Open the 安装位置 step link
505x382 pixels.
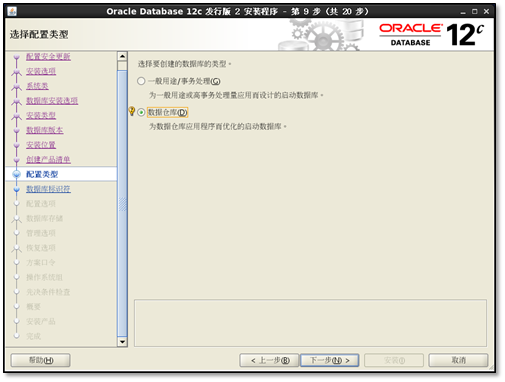point(41,145)
